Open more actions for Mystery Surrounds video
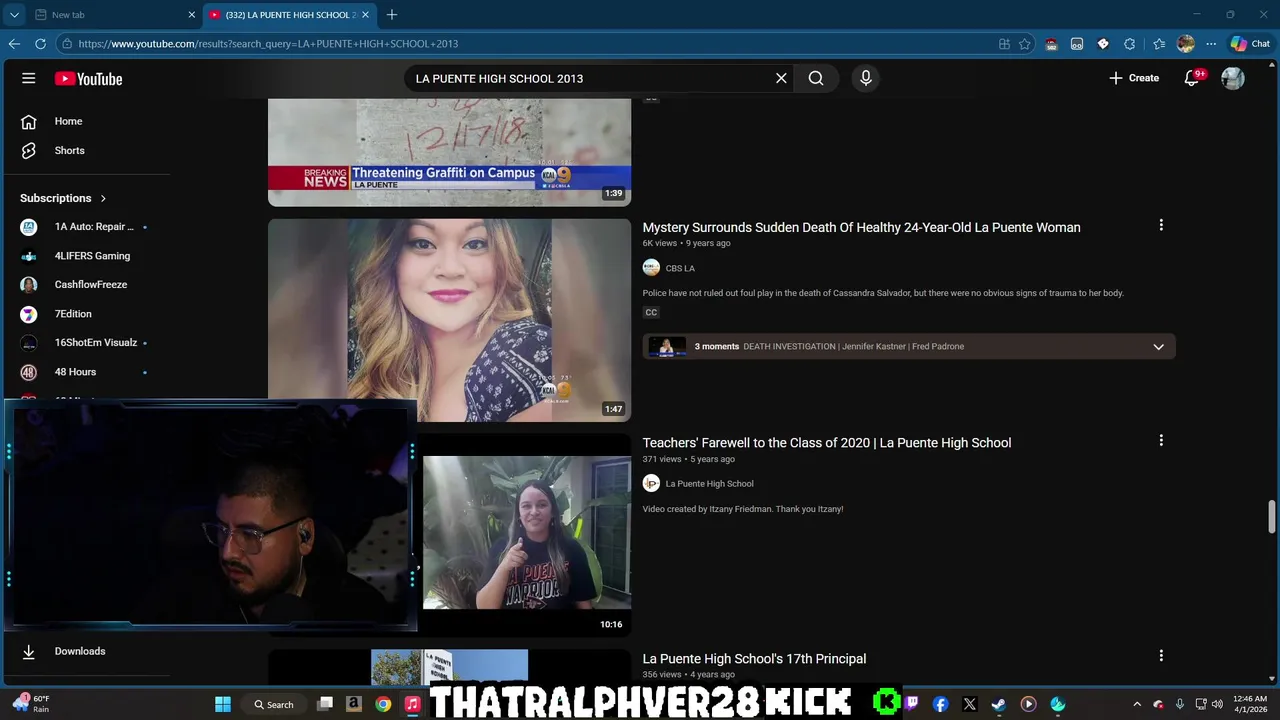The image size is (1280, 720). (1161, 225)
